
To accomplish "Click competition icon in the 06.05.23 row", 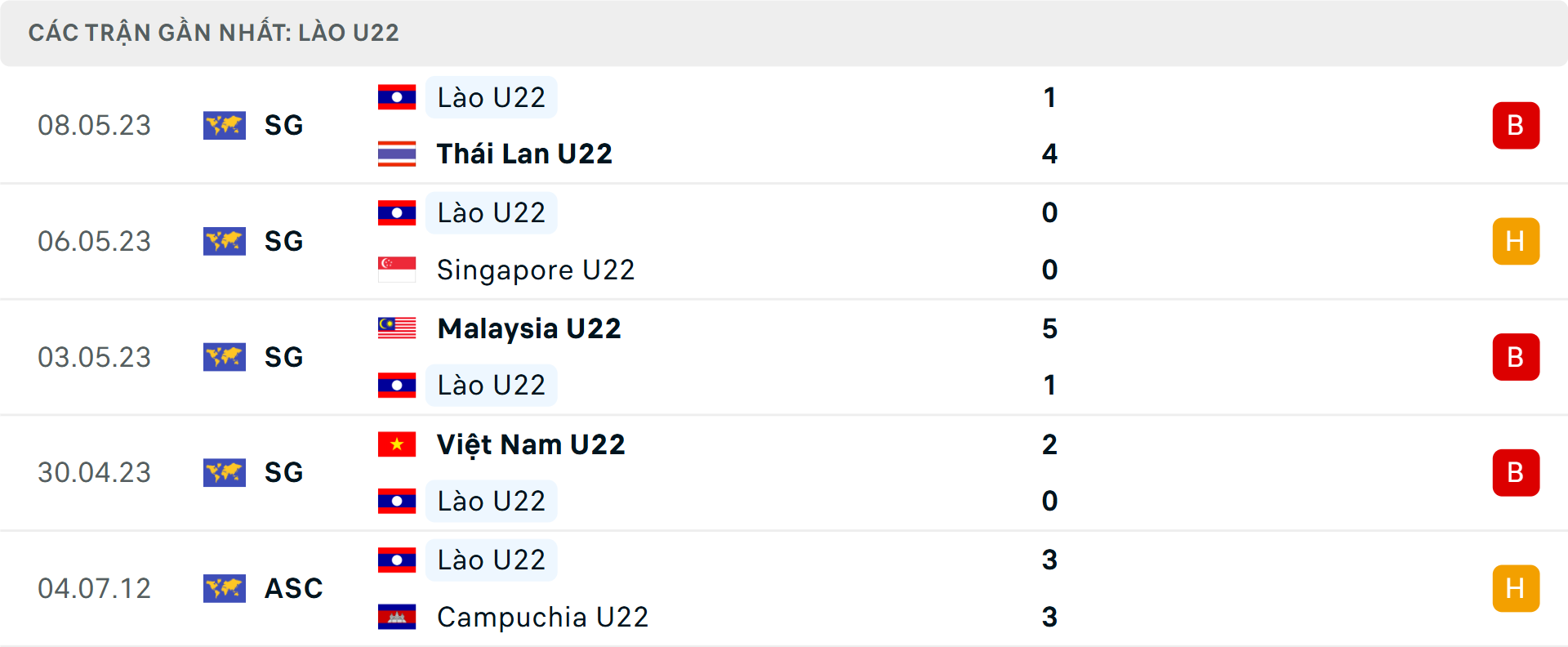I will pyautogui.click(x=225, y=241).
